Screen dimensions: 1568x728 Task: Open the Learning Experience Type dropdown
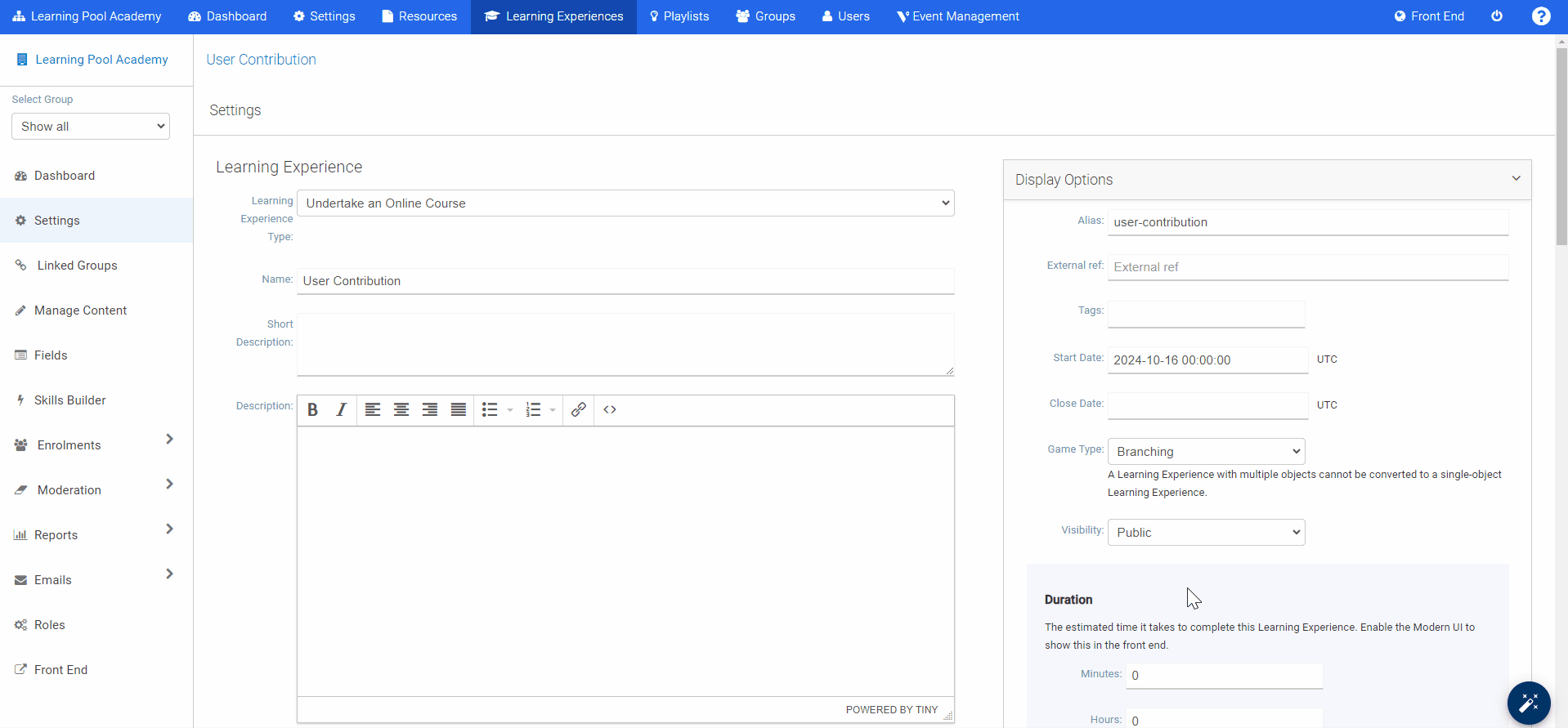coord(625,203)
